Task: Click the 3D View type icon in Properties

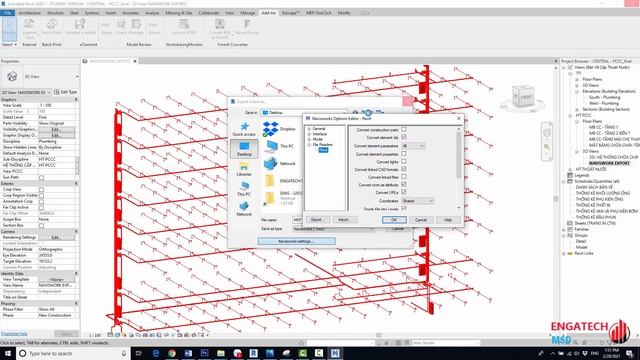Action: click(12, 76)
